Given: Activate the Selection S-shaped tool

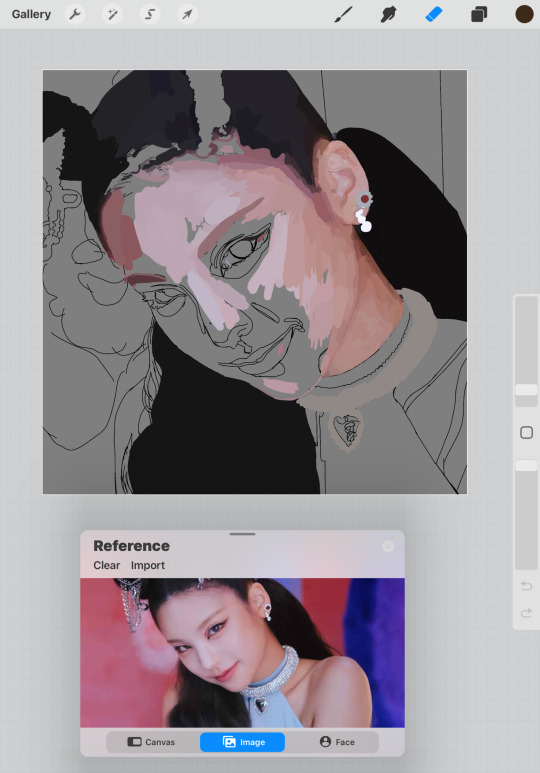Looking at the screenshot, I should click(150, 14).
